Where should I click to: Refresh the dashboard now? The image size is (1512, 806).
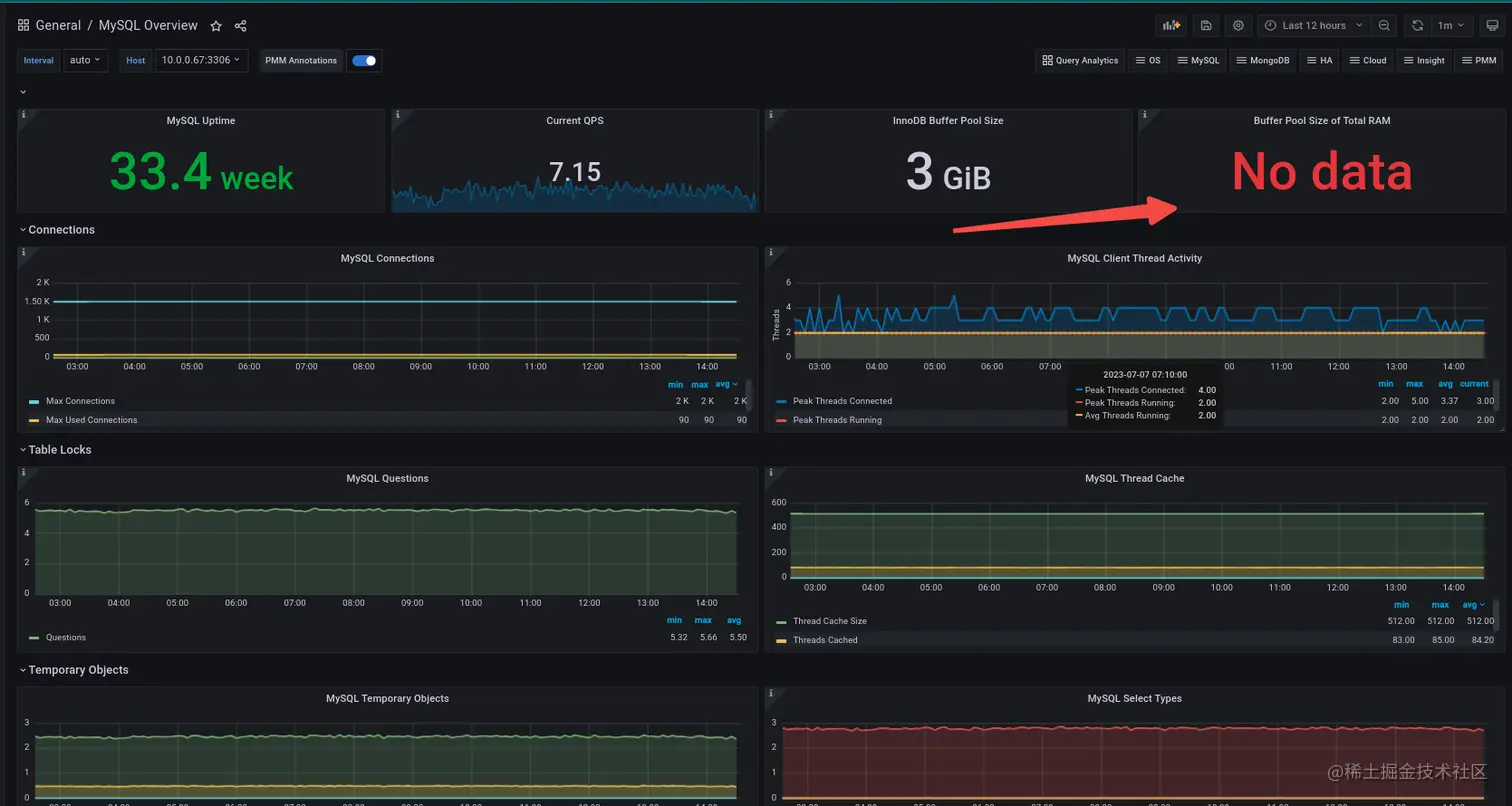point(1418,26)
